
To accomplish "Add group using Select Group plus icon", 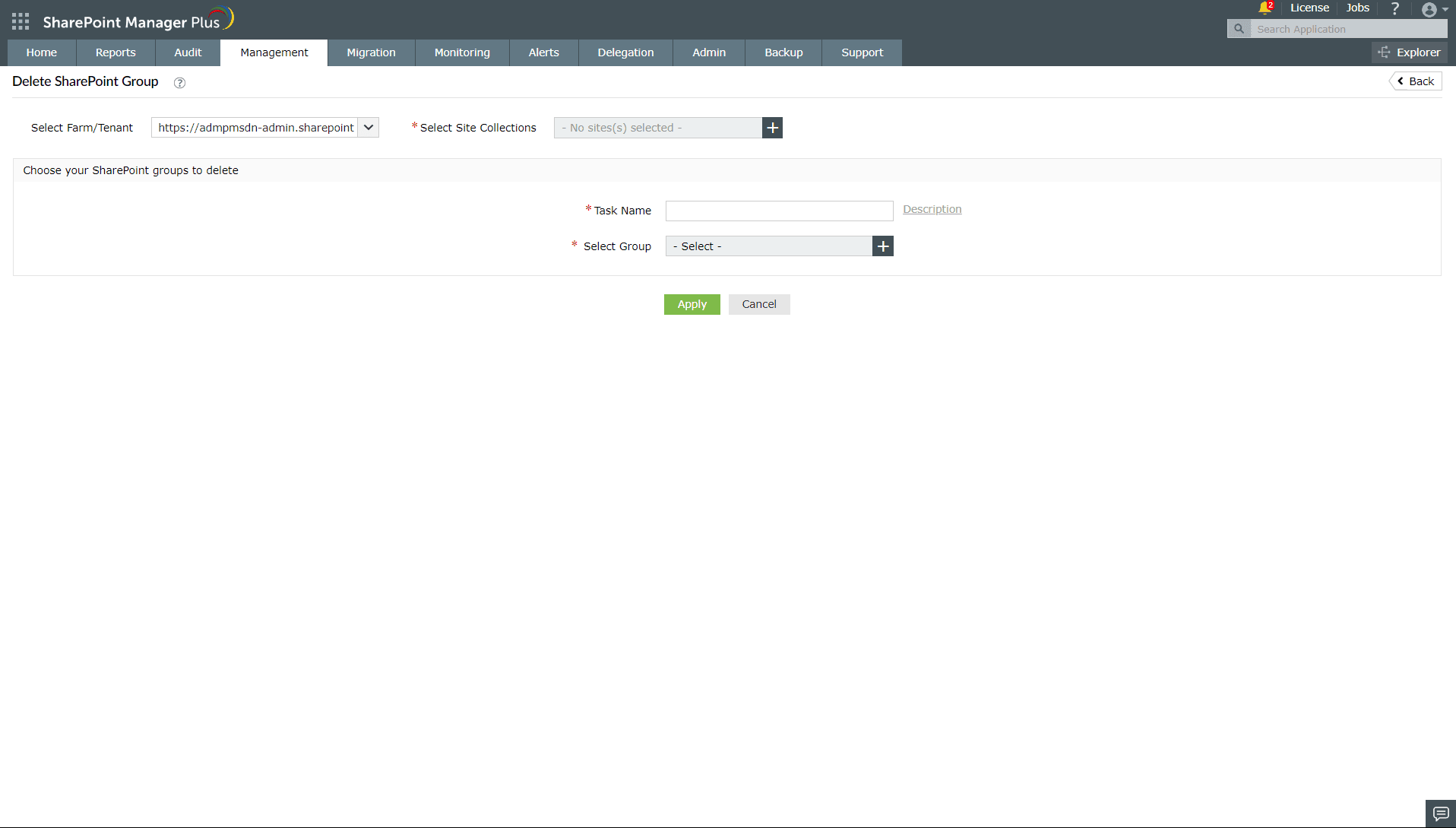I will pos(883,246).
